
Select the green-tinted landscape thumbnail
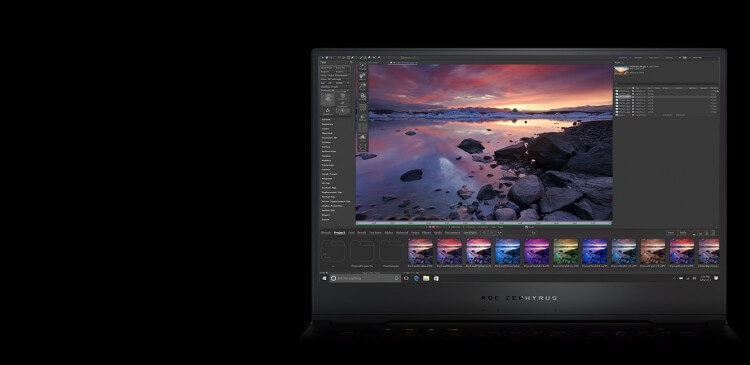point(566,251)
